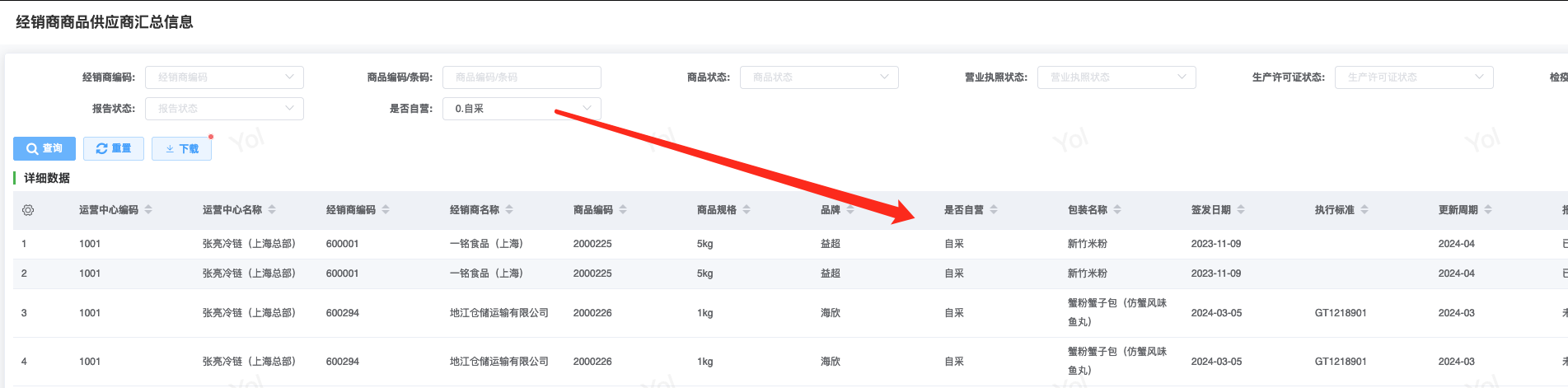The image size is (1568, 388).
Task: Click 一铭食品（上海）in row 1
Action: click(486, 244)
